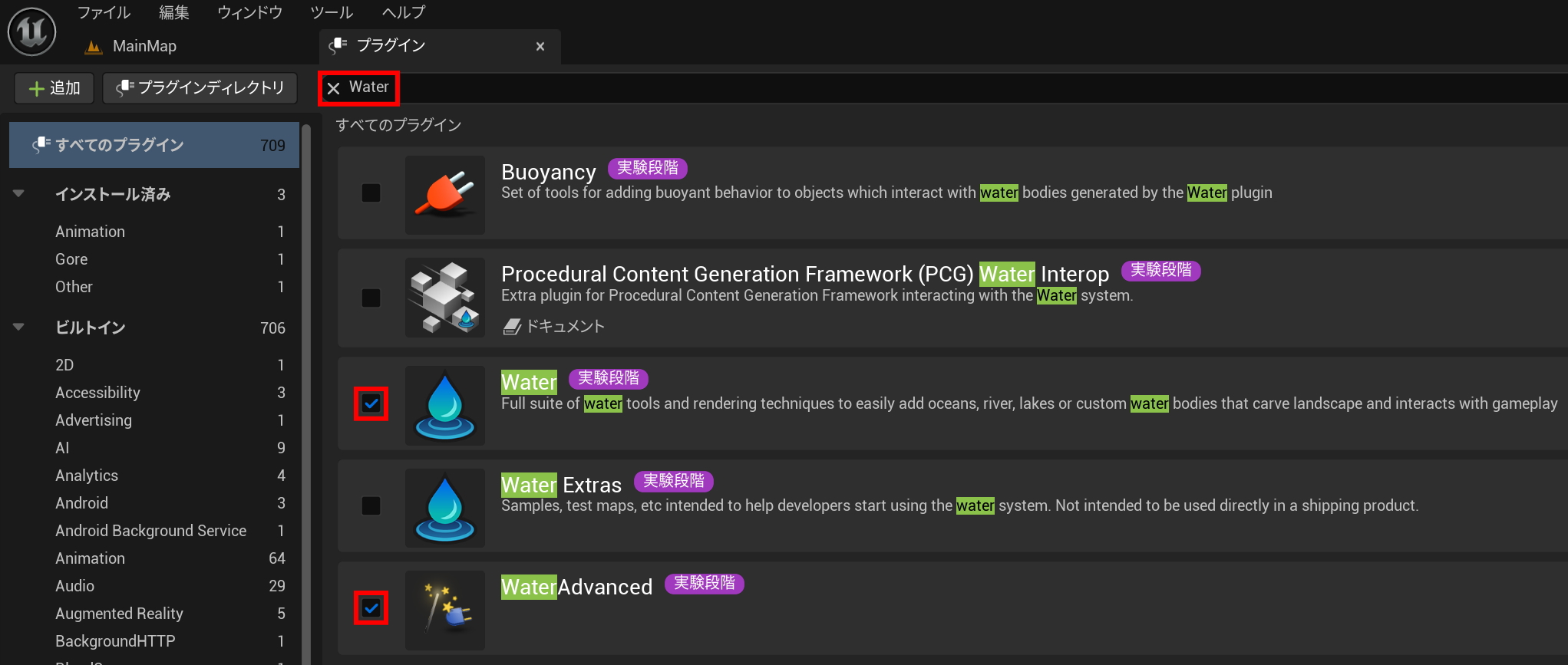Click the Unreal Engine logo icon

31,31
